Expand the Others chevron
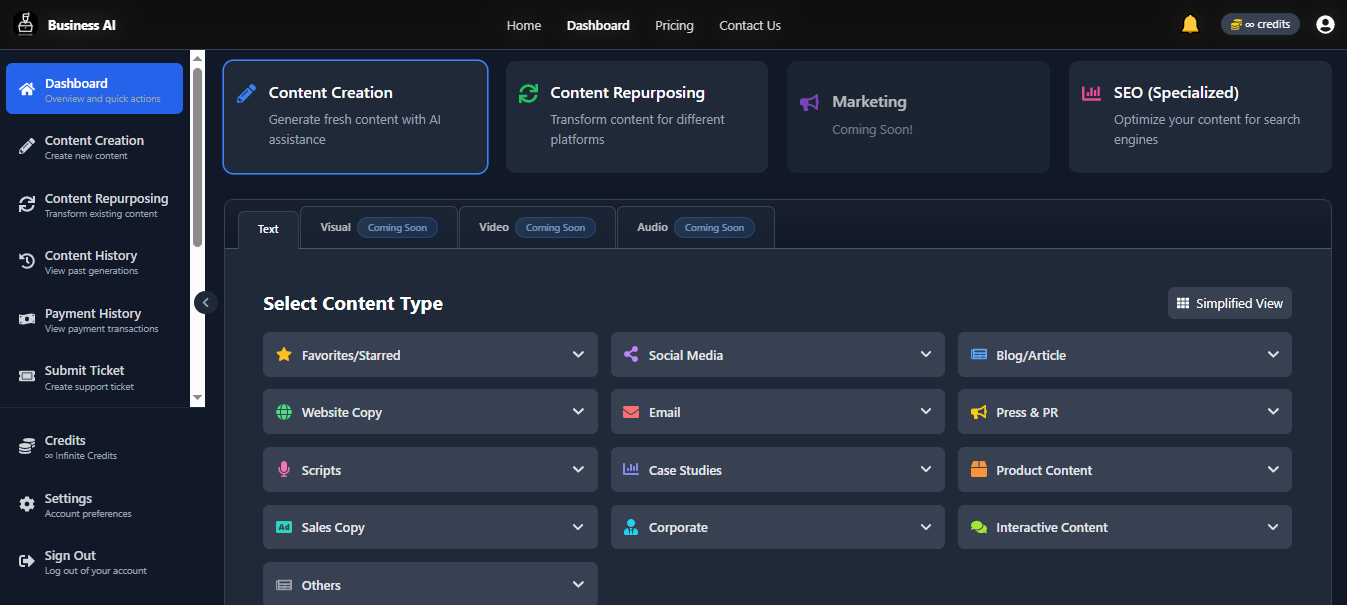1347x605 pixels. tap(578, 584)
